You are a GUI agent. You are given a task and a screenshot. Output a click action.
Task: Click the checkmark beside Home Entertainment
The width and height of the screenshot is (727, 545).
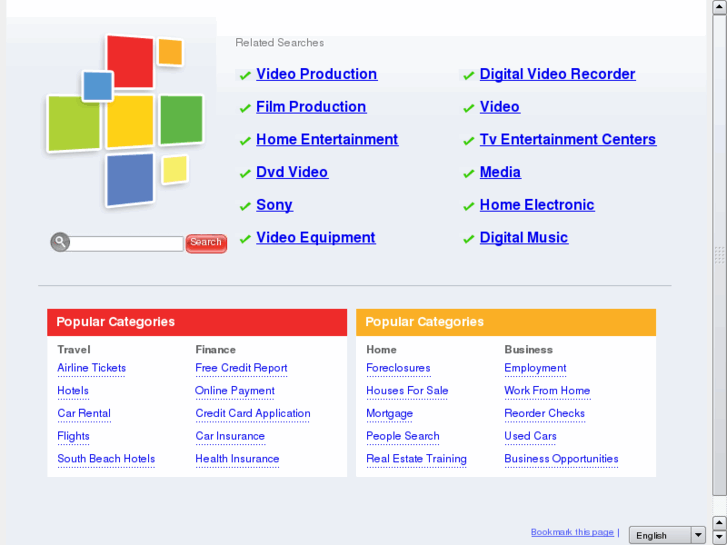pyautogui.click(x=245, y=141)
